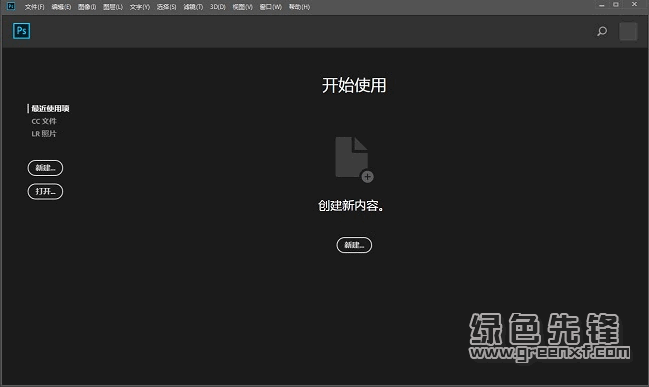
Task: Open the 图像(I) menu
Action: click(x=87, y=7)
